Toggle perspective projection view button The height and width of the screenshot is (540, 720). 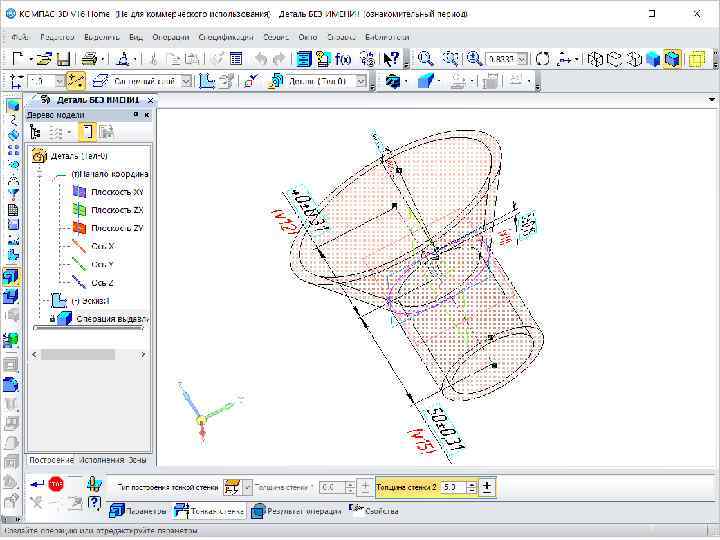(696, 59)
